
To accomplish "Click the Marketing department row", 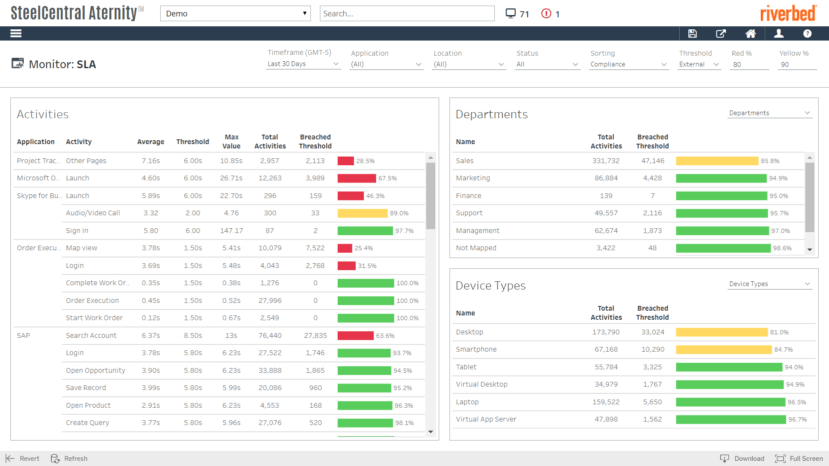I will 629,178.
